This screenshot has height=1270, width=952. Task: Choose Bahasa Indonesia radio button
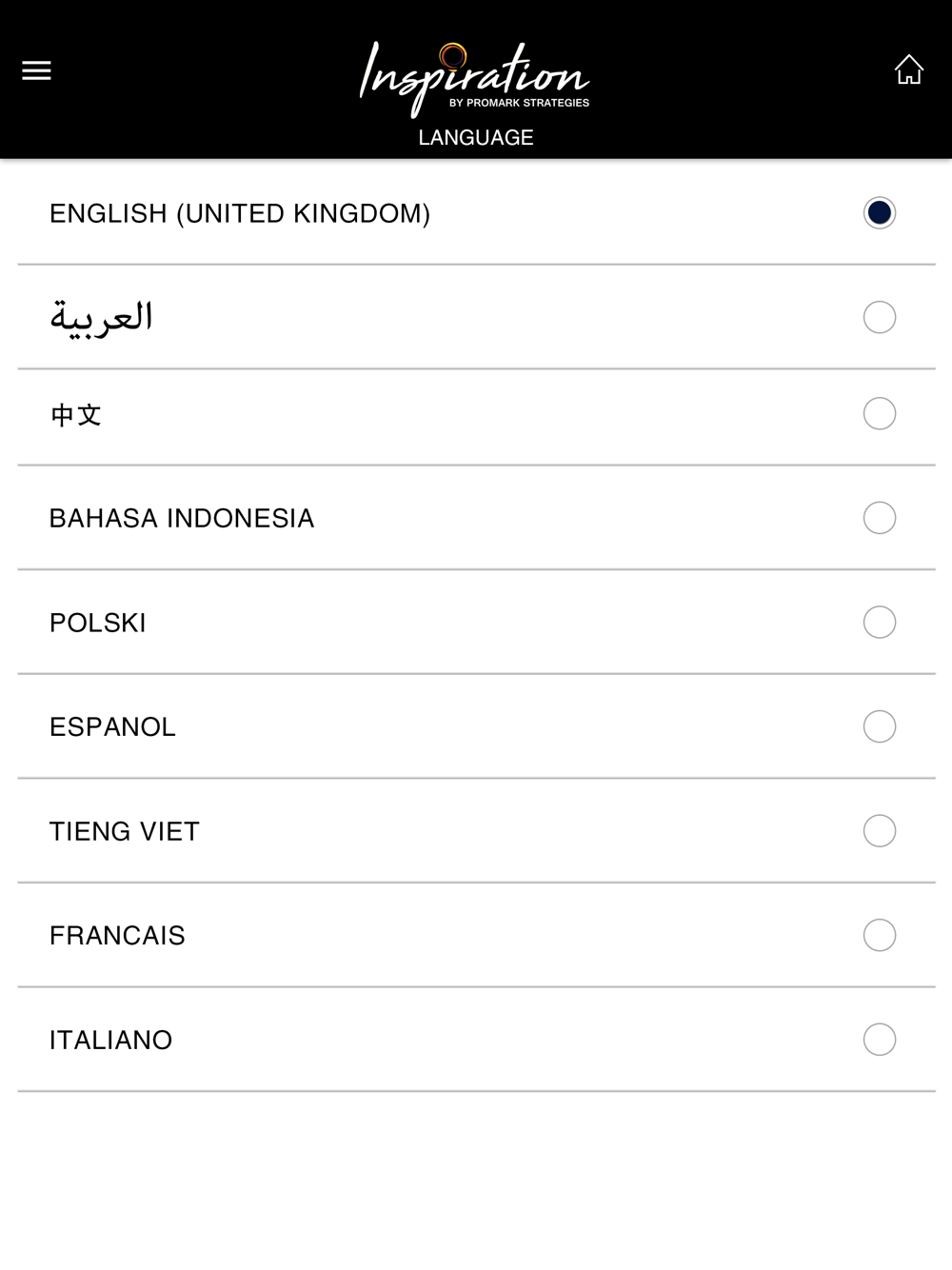(x=880, y=518)
